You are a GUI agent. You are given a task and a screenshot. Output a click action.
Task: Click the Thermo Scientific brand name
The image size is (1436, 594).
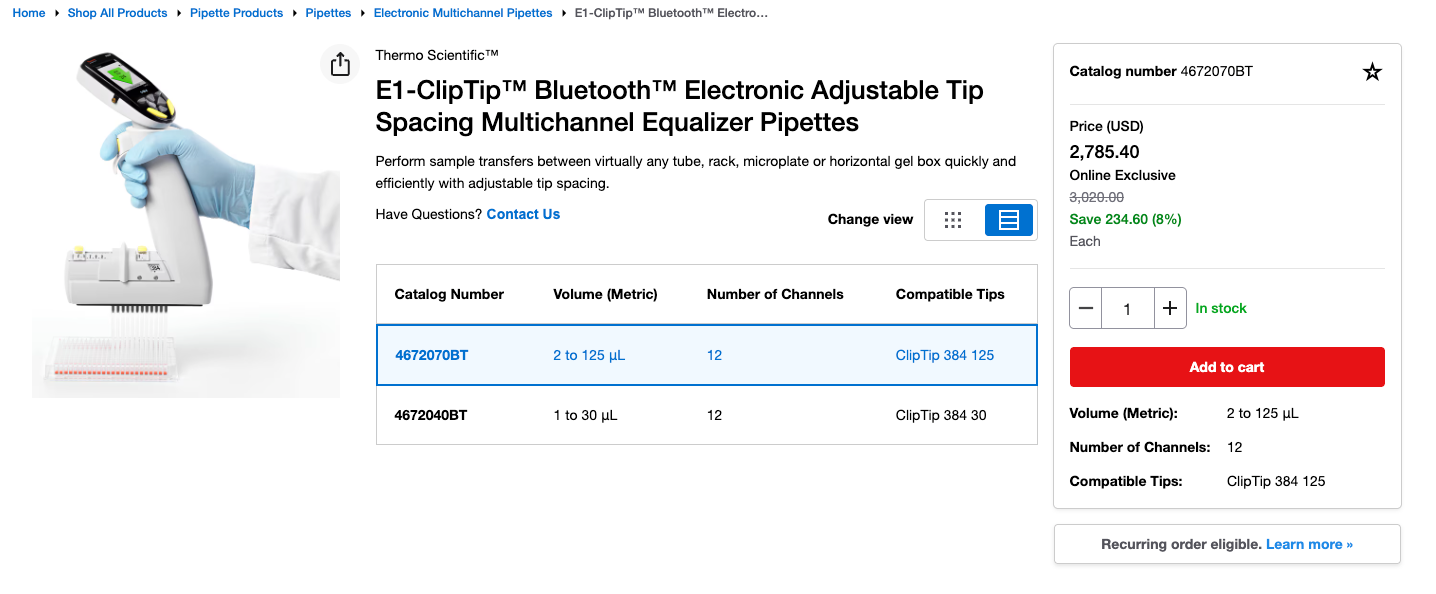[437, 55]
